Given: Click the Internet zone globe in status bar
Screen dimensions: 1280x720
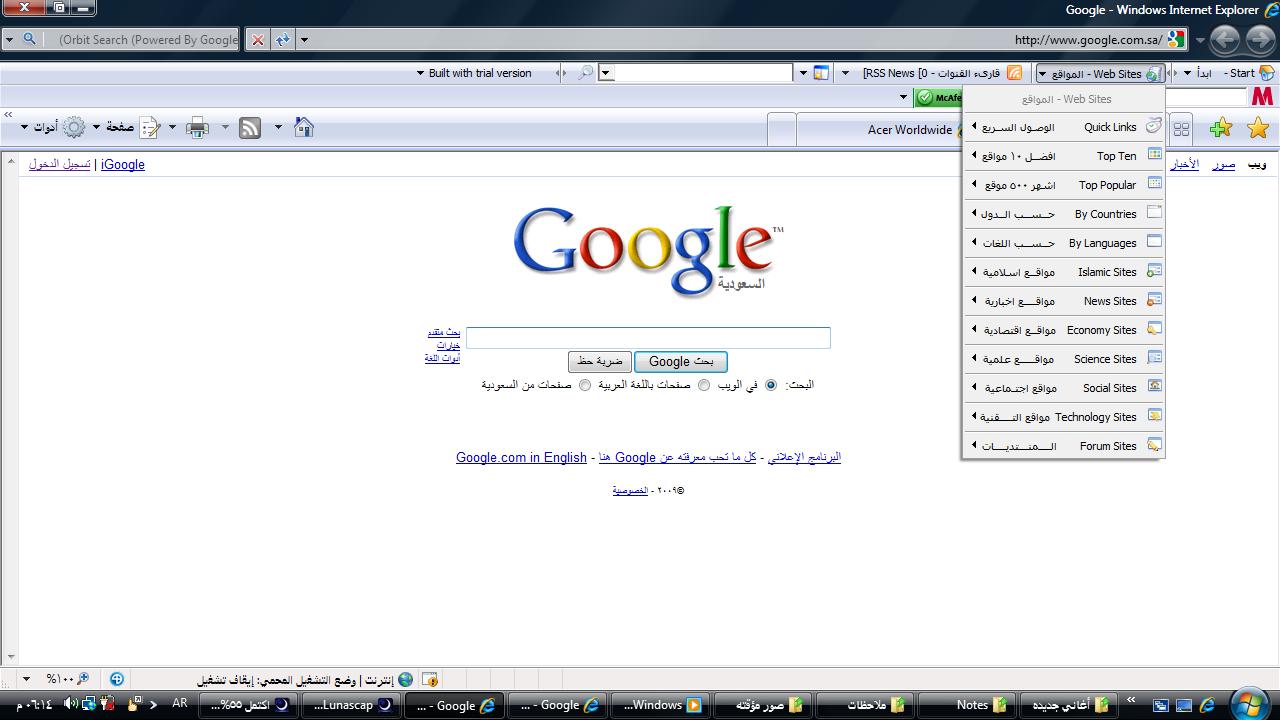Looking at the screenshot, I should 405,679.
